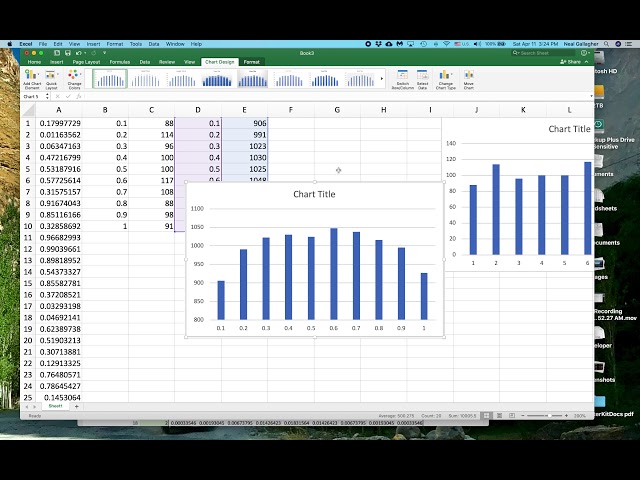This screenshot has width=640, height=480.
Task: Click the zoom slider handle
Action: 549,416
